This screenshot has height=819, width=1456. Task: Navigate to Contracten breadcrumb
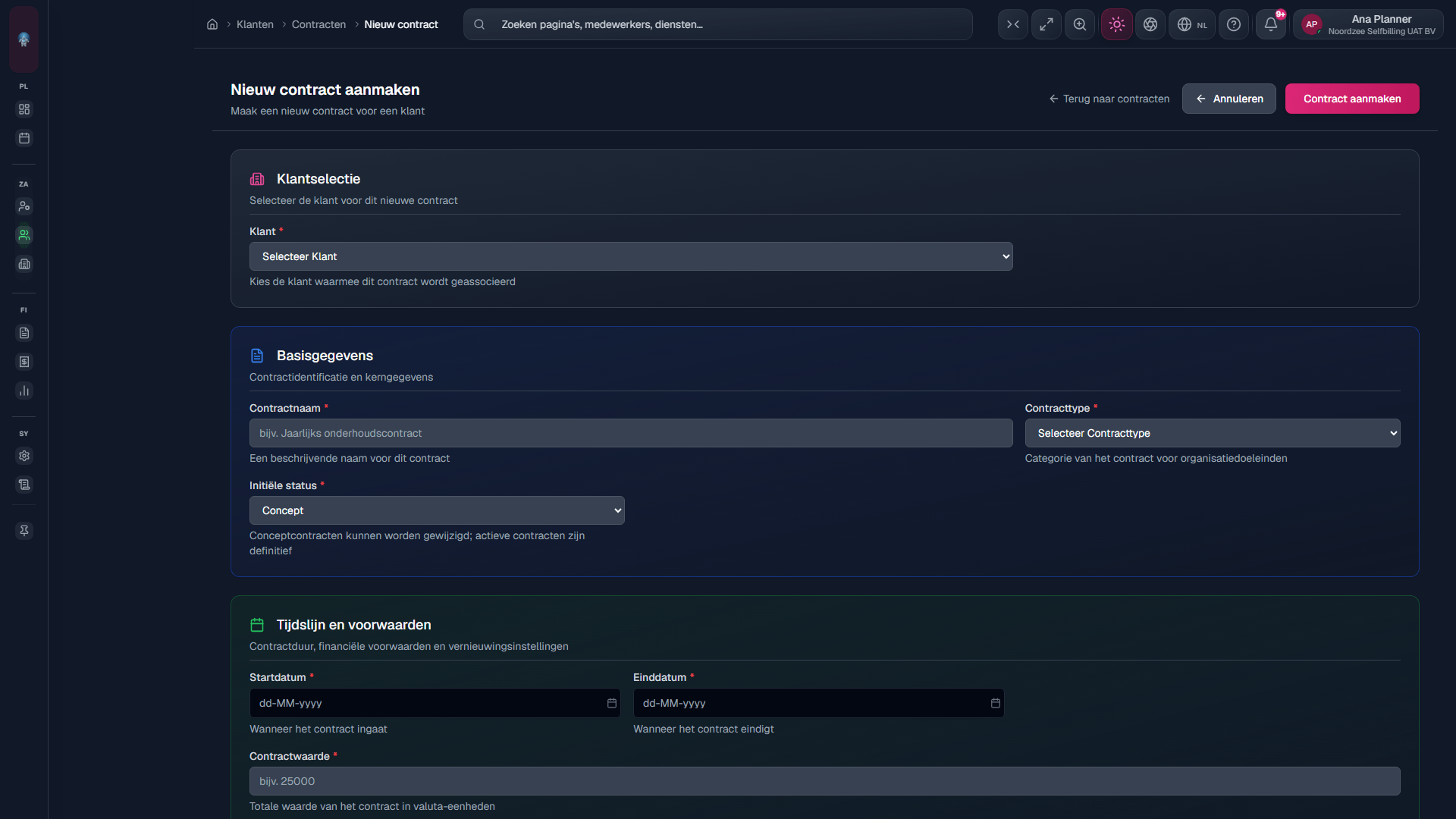coord(318,24)
